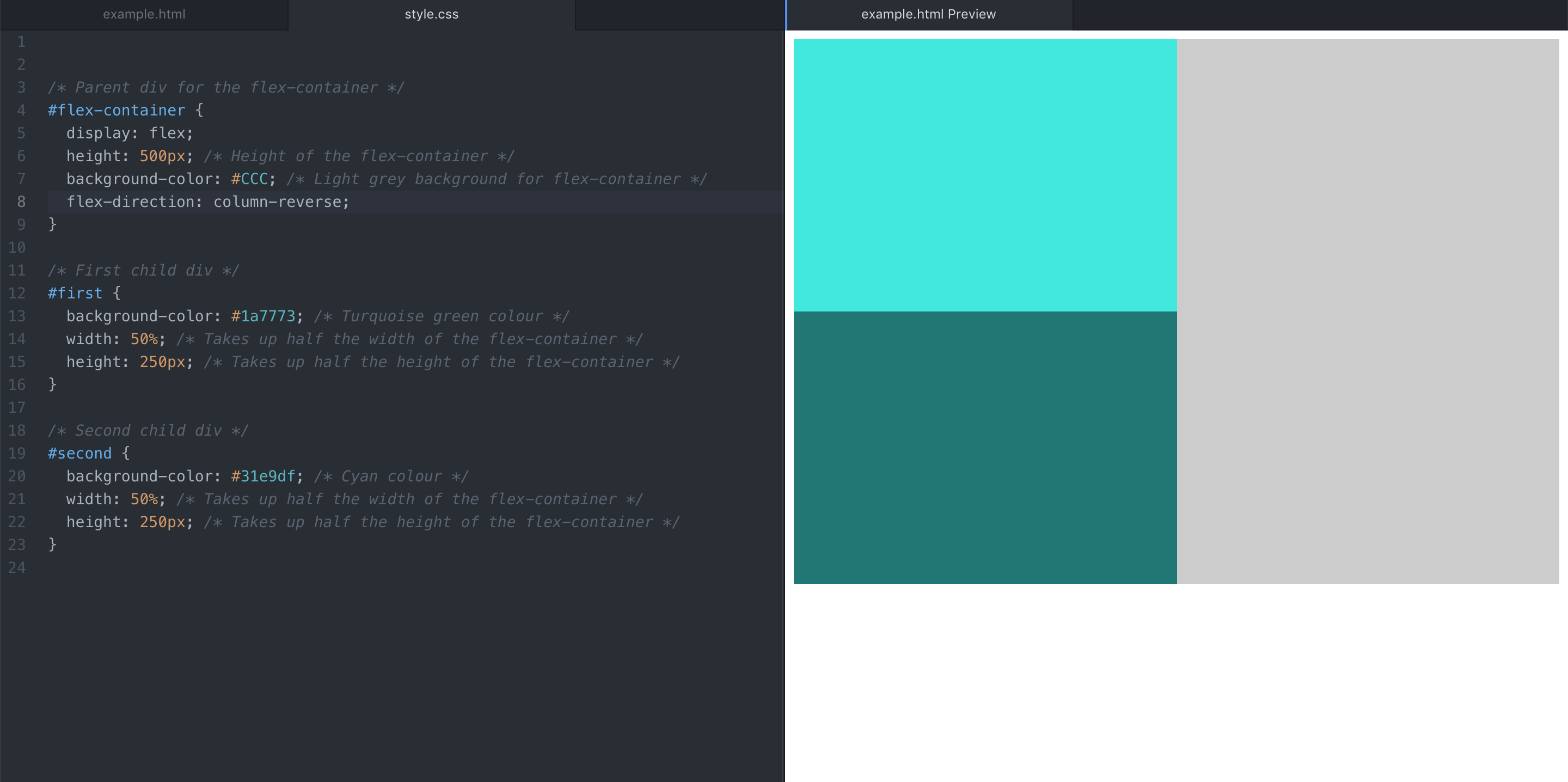Click the #flex-container selector text
Screen dimensions: 1568x782
[x=117, y=110]
